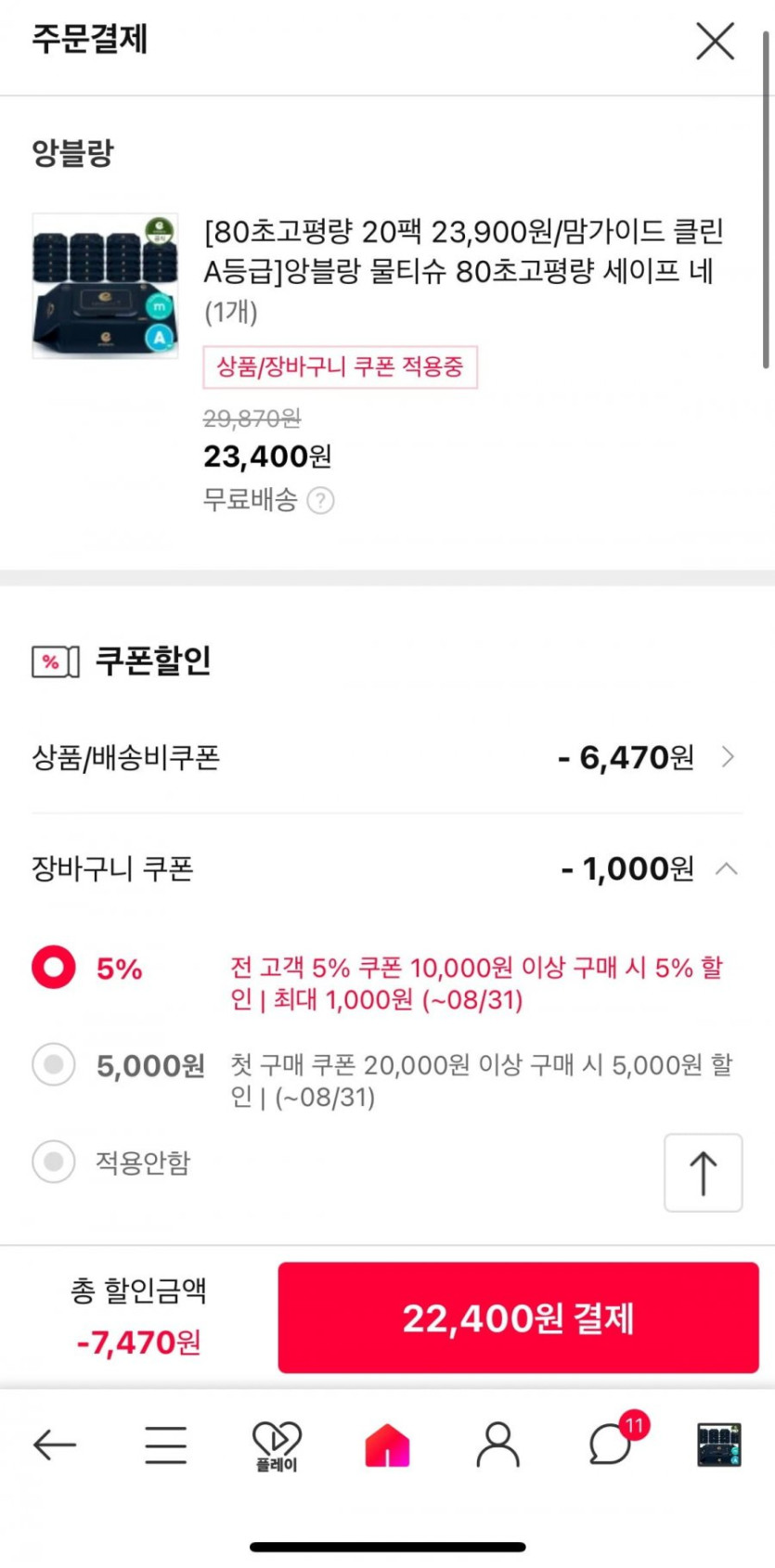Open the hamburger category menu
Image resolution: width=775 pixels, height=1568 pixels.
click(x=165, y=1445)
